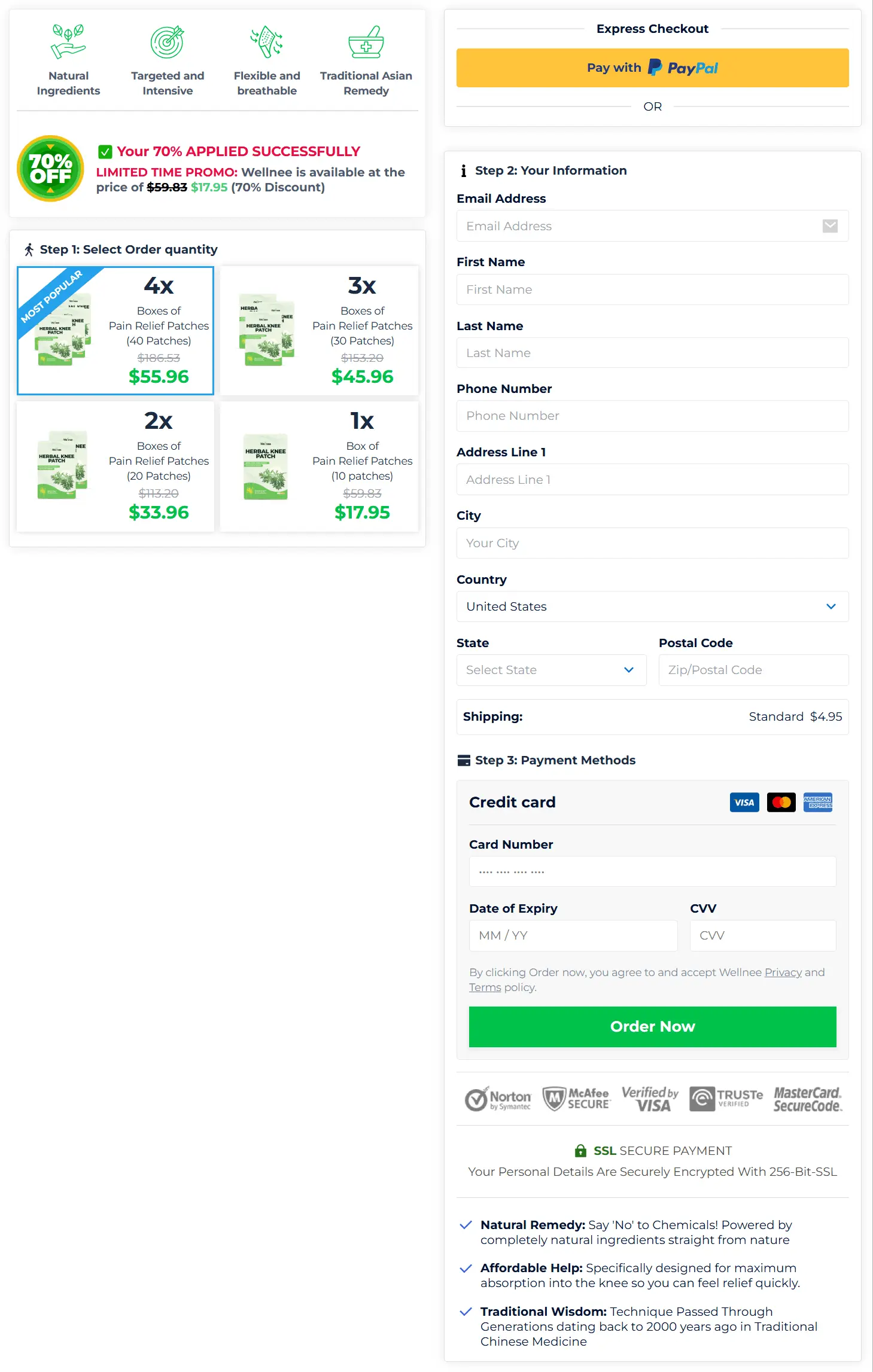Focus the CVV field

(x=763, y=935)
